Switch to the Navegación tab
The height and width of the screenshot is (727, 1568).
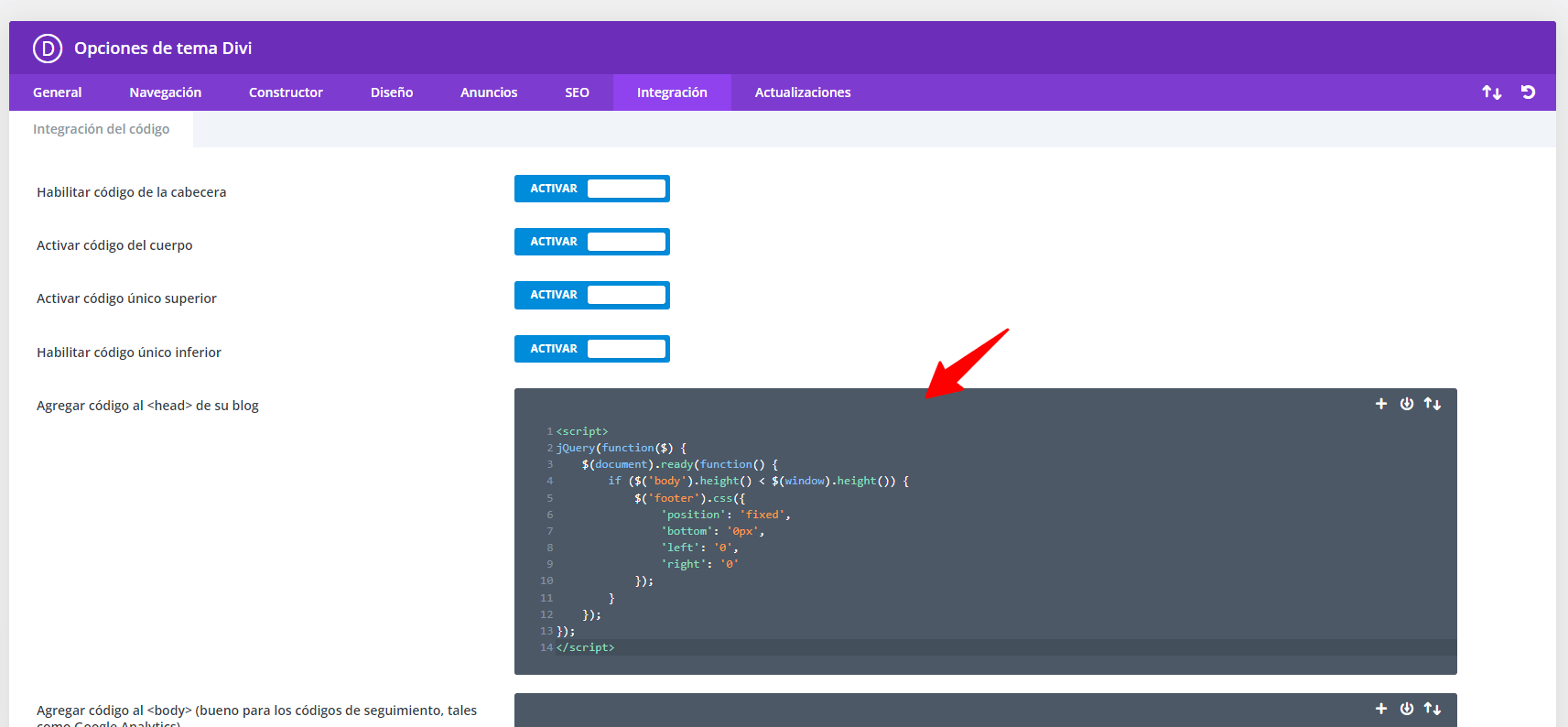(x=166, y=92)
